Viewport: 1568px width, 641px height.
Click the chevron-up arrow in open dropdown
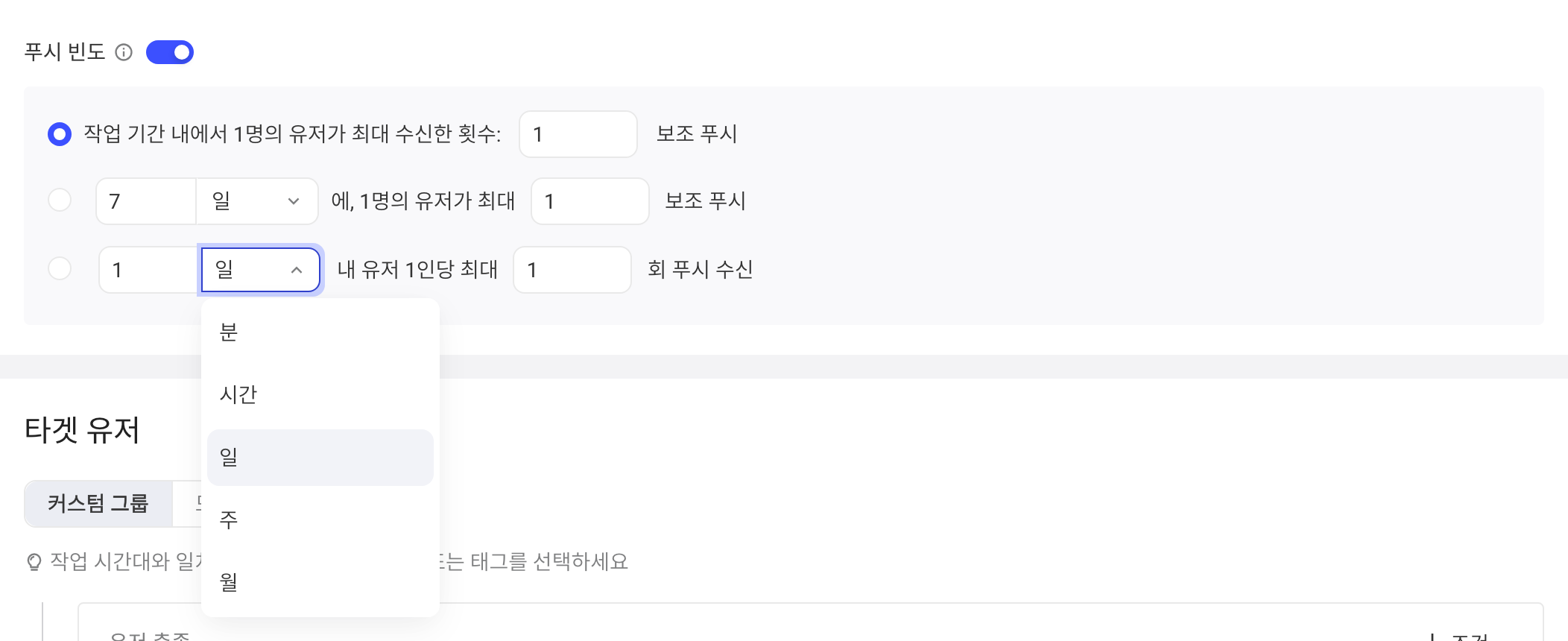click(297, 270)
